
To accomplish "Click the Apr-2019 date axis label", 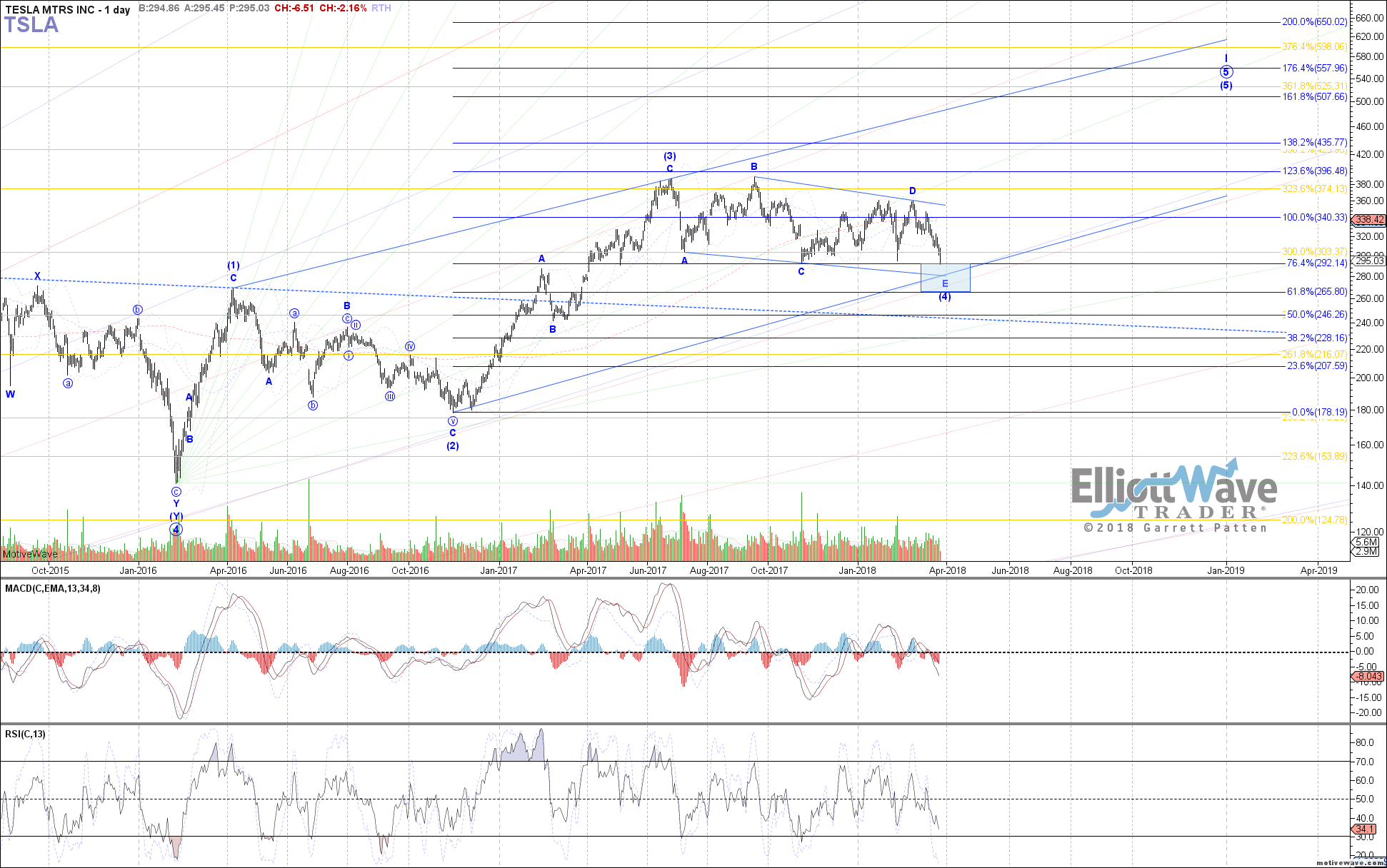I will [1318, 570].
